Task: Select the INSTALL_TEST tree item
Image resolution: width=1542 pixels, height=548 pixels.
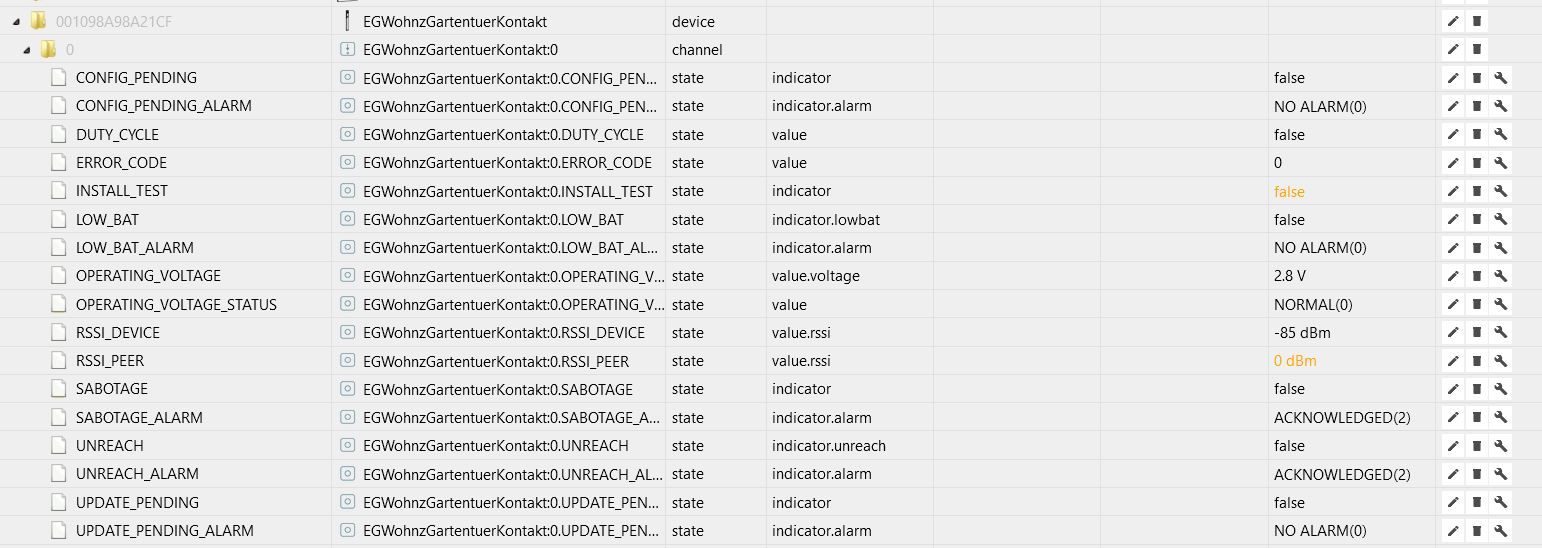Action: tap(121, 191)
